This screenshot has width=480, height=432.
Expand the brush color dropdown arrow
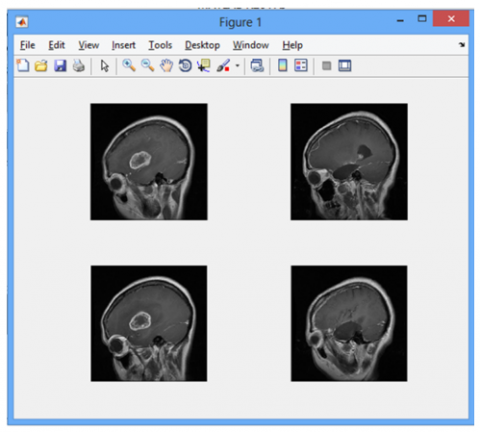pyautogui.click(x=237, y=66)
